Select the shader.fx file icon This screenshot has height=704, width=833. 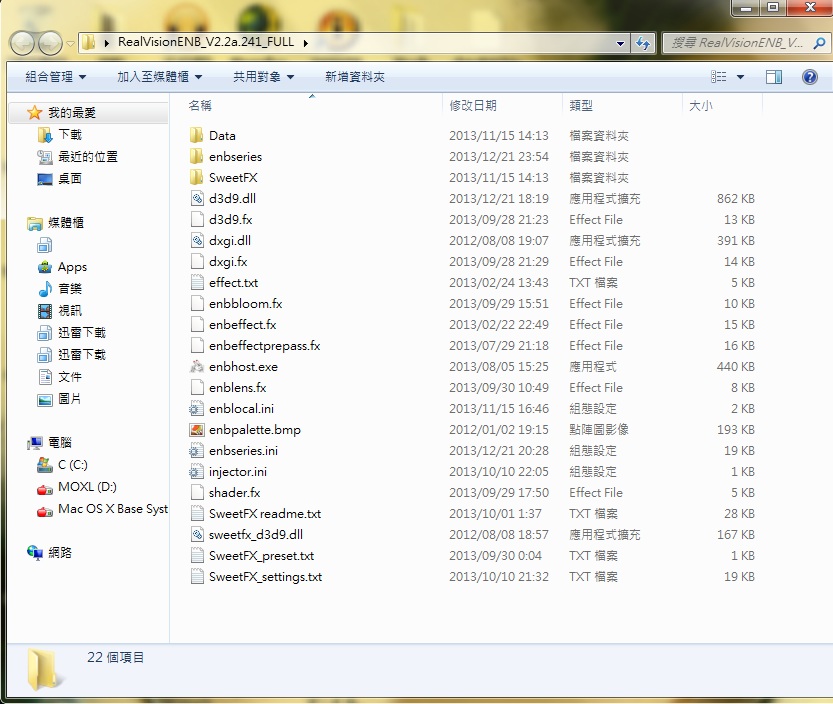(197, 492)
